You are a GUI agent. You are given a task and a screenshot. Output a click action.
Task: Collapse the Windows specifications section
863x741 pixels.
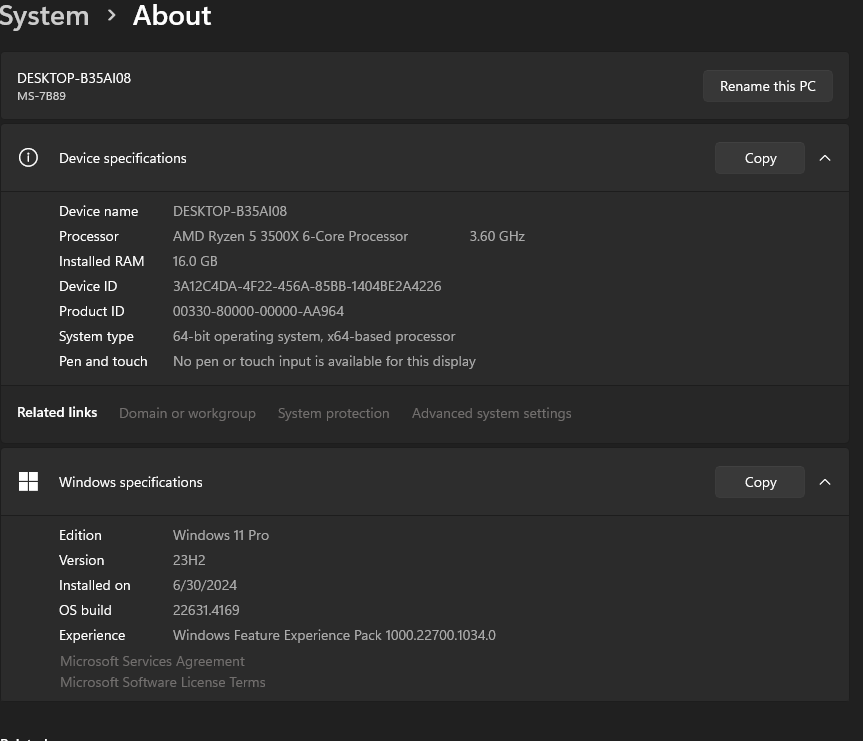click(x=825, y=482)
